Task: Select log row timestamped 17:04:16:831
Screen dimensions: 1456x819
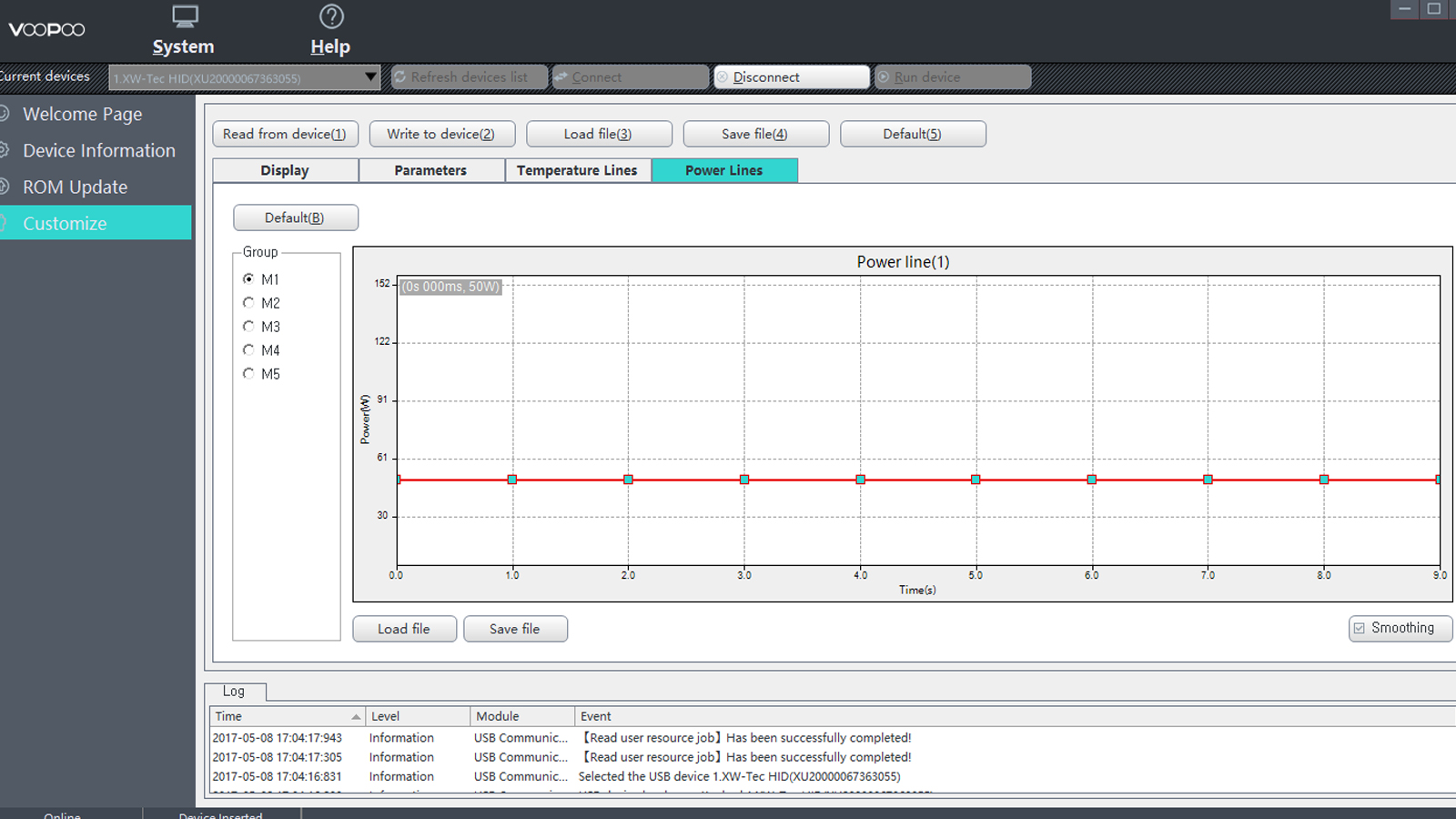Action: 833,776
